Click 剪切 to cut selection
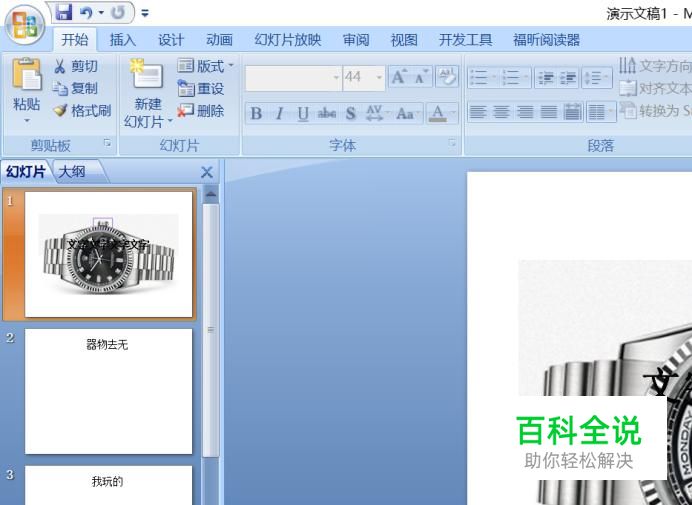 coord(76,66)
